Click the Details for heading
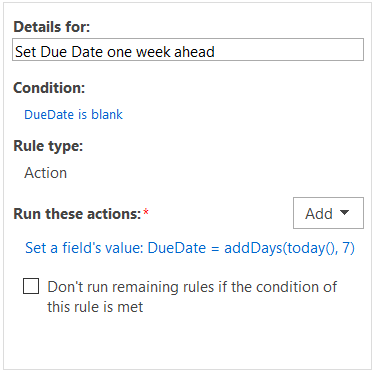Viewport: 374px width, 373px height. coord(52,27)
